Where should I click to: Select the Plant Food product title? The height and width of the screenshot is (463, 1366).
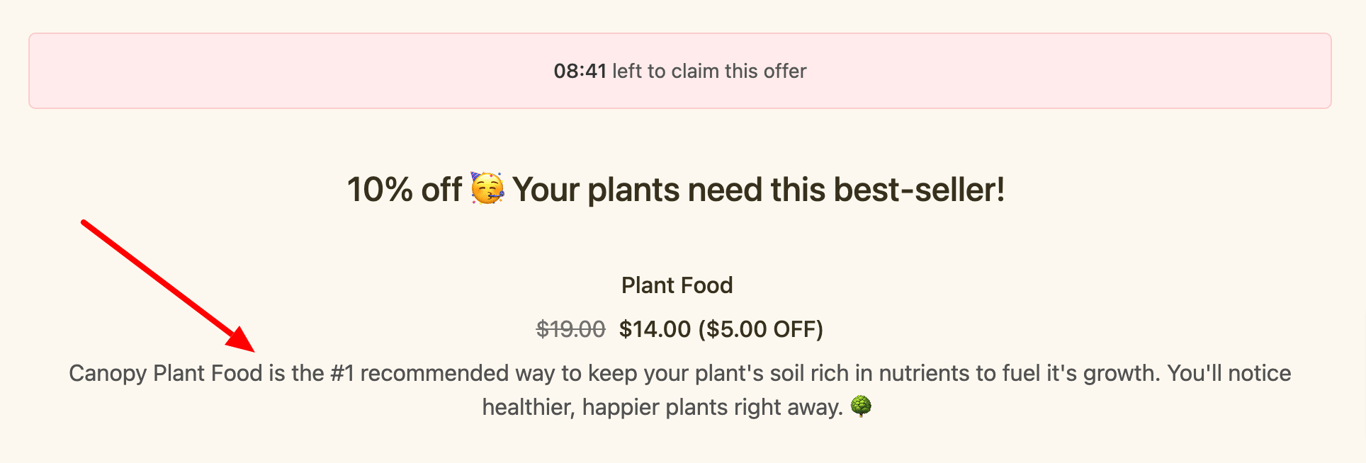(x=677, y=285)
